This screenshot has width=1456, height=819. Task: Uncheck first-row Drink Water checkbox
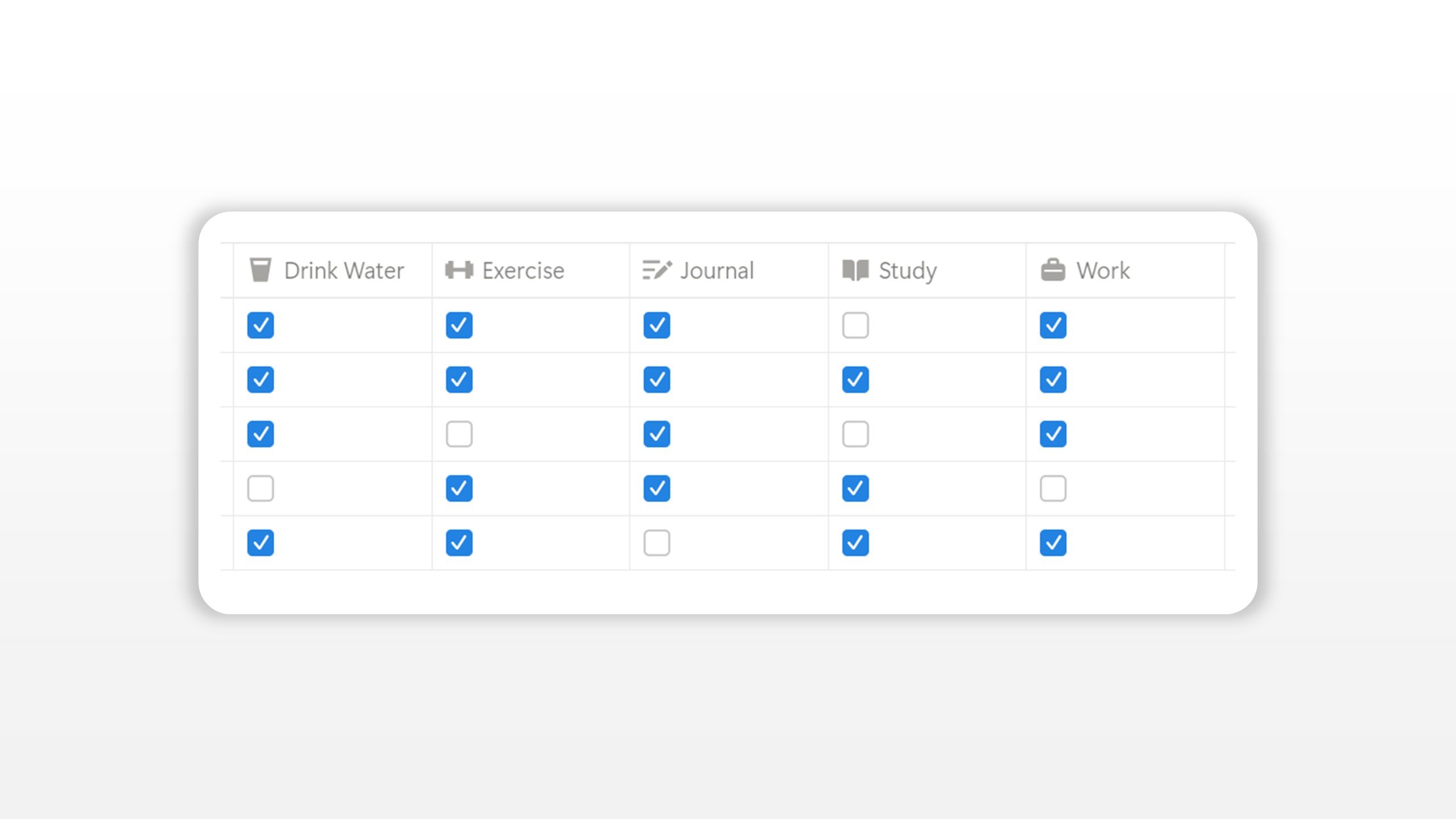(260, 325)
